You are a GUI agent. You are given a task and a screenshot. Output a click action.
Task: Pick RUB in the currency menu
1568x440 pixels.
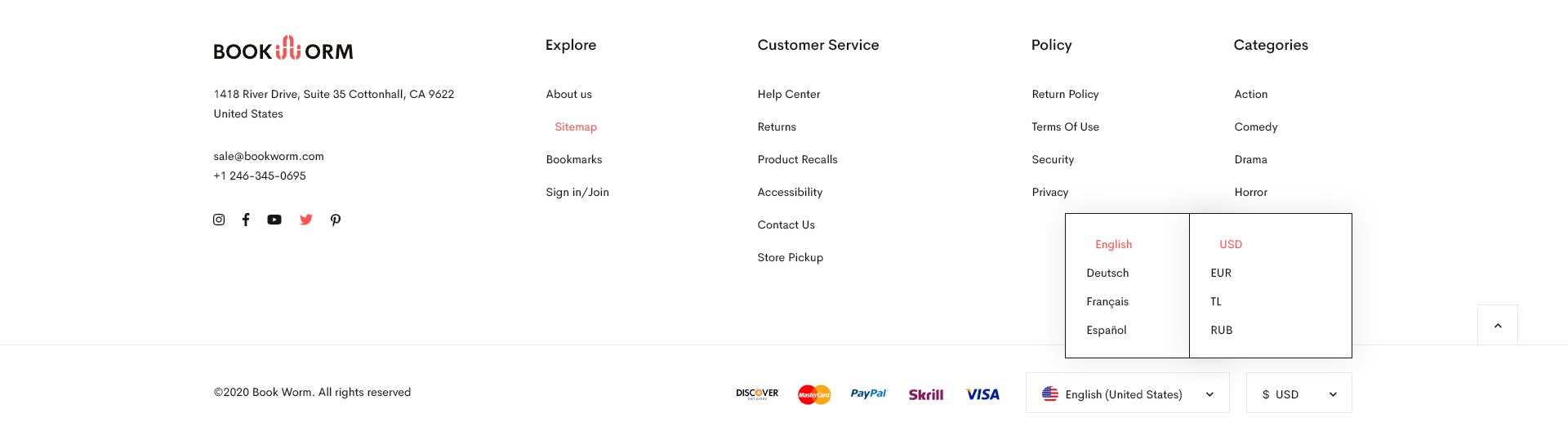point(1222,331)
